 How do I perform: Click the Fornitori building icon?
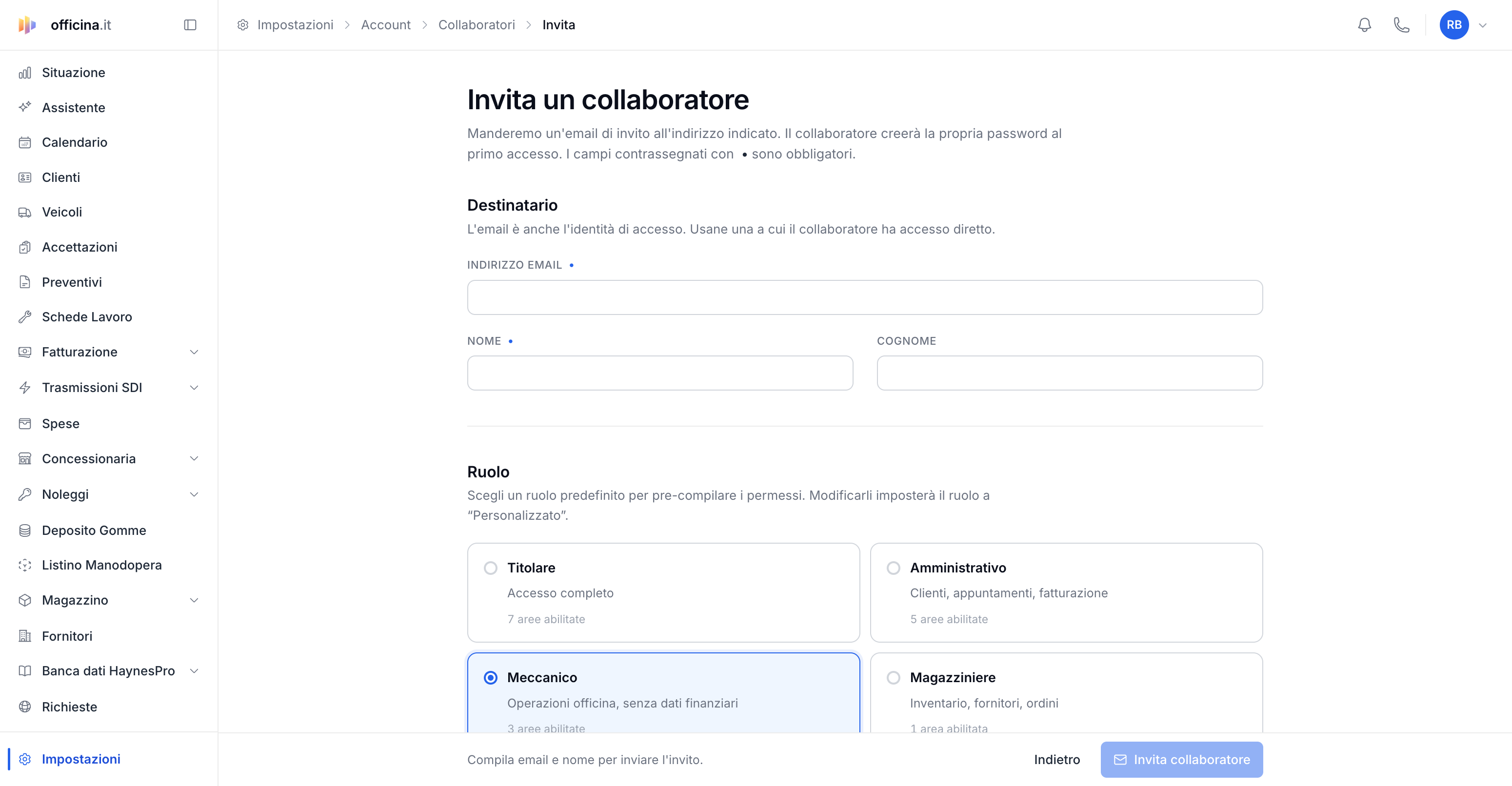coord(25,636)
